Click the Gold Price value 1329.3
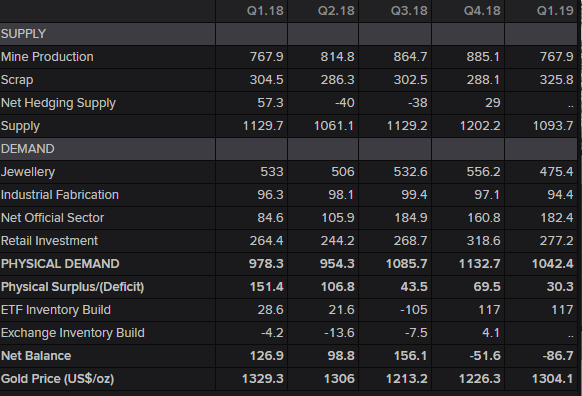582x396 pixels. (x=262, y=379)
